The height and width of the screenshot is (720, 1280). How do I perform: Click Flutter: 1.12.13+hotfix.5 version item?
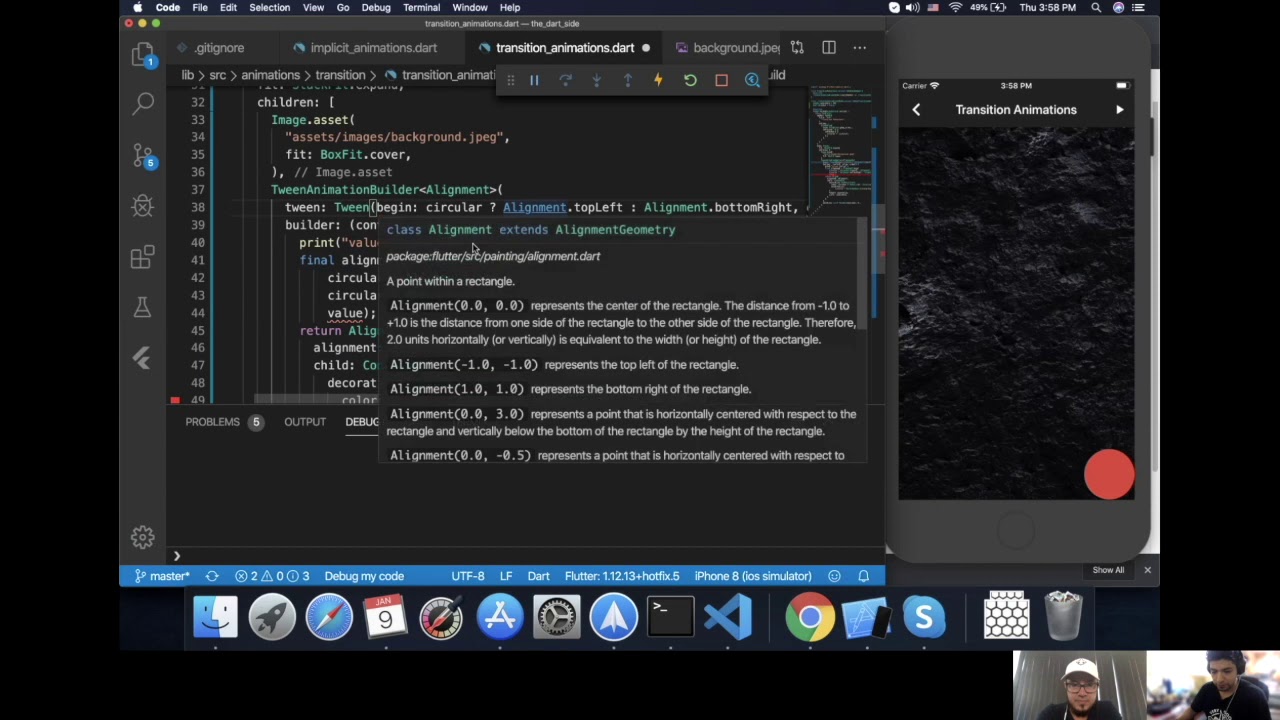tap(622, 576)
